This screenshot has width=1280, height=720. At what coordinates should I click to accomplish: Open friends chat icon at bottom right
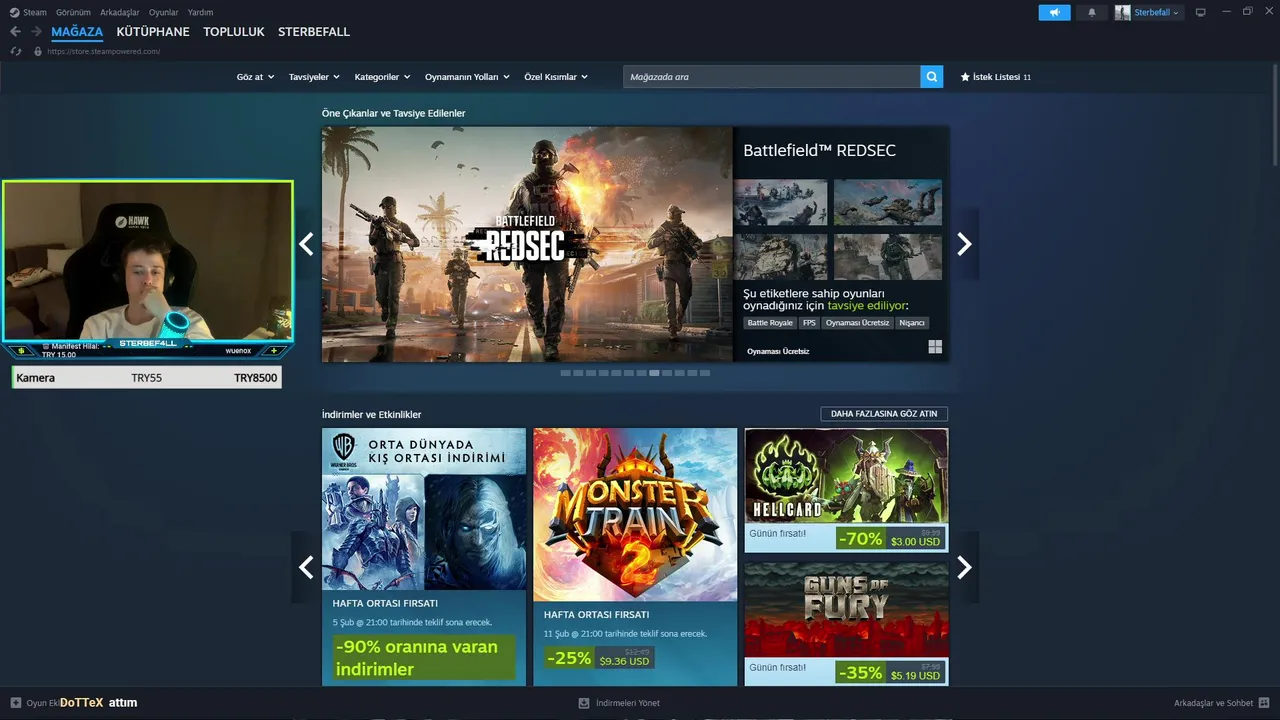1264,703
